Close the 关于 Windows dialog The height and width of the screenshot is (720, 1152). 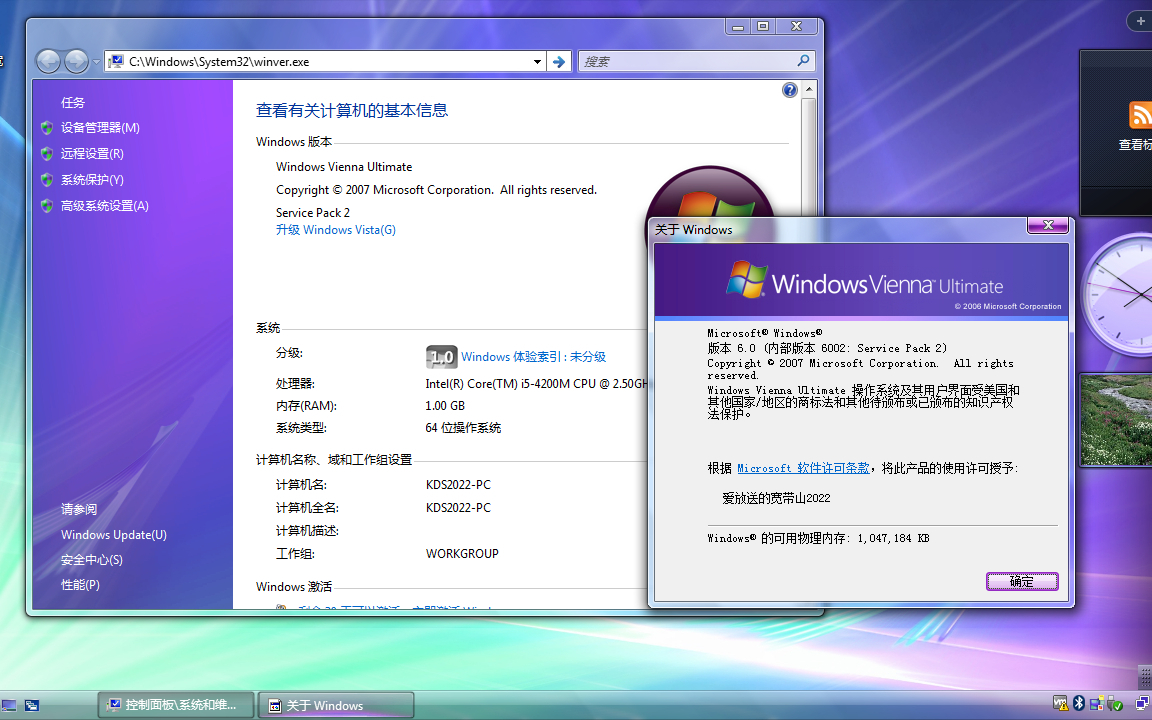pos(1048,225)
